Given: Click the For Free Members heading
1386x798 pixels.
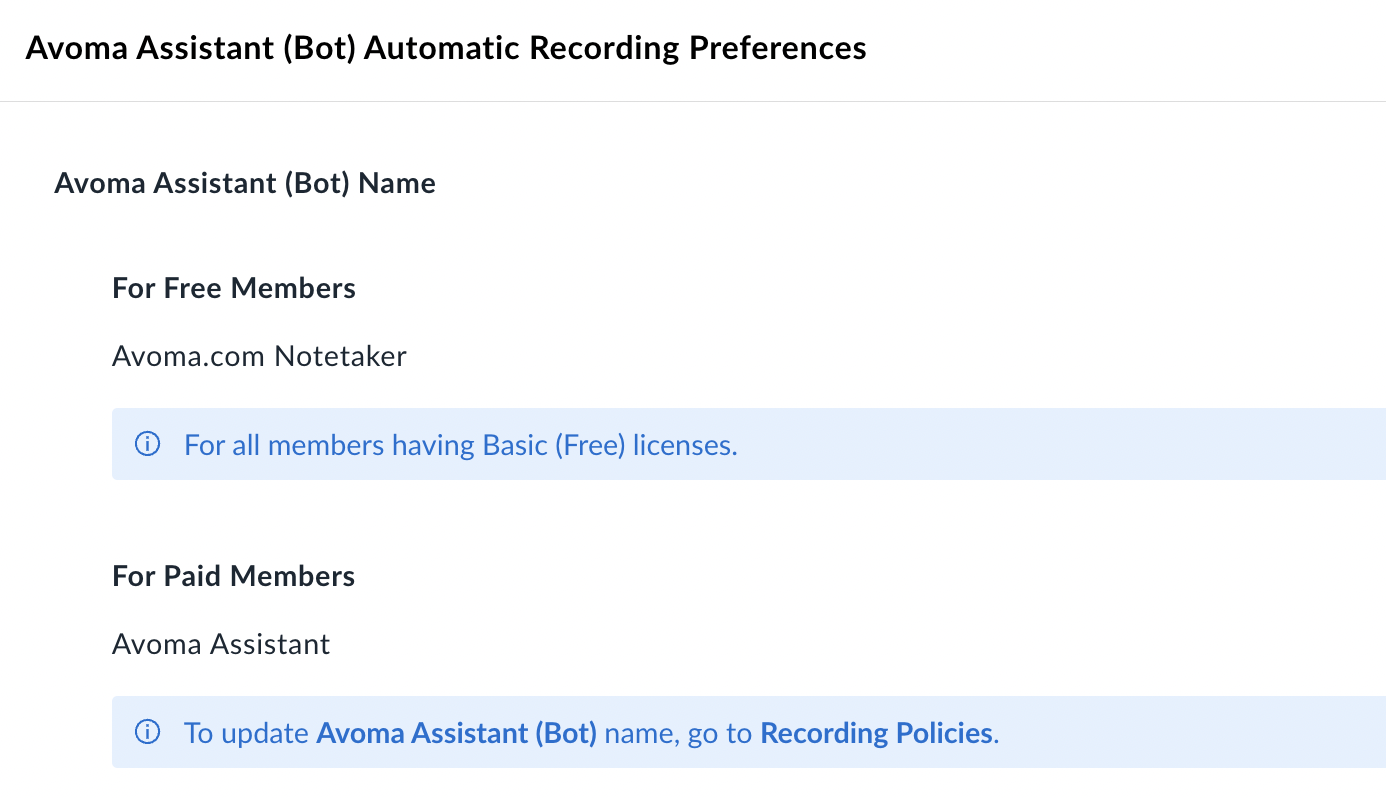Looking at the screenshot, I should click(233, 288).
